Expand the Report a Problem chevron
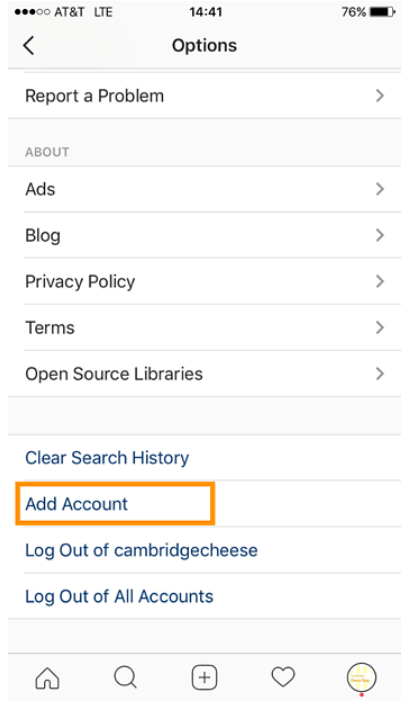Screen dimensions: 406x727 (x=380, y=96)
